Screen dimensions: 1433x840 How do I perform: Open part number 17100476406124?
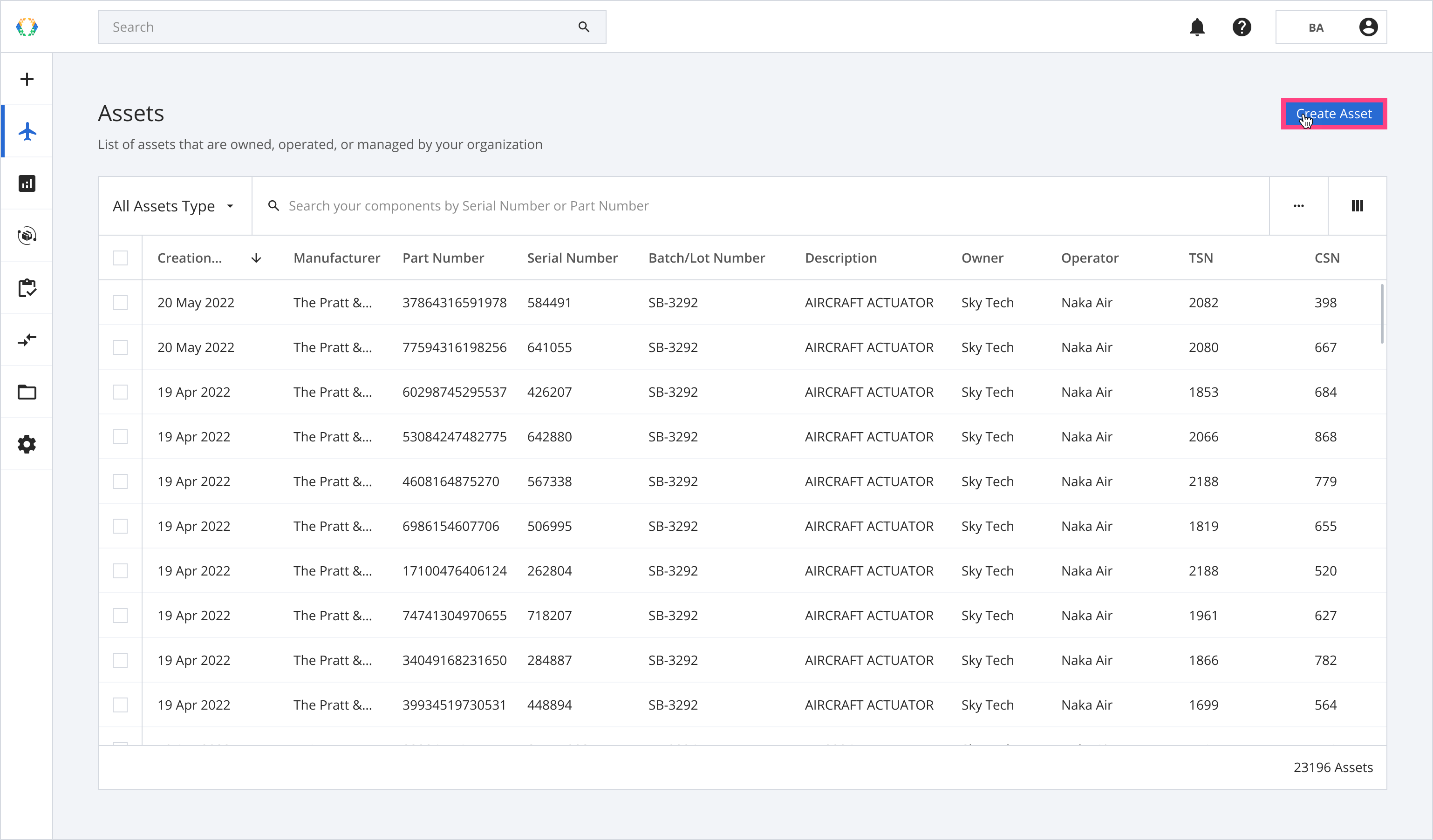pos(454,570)
